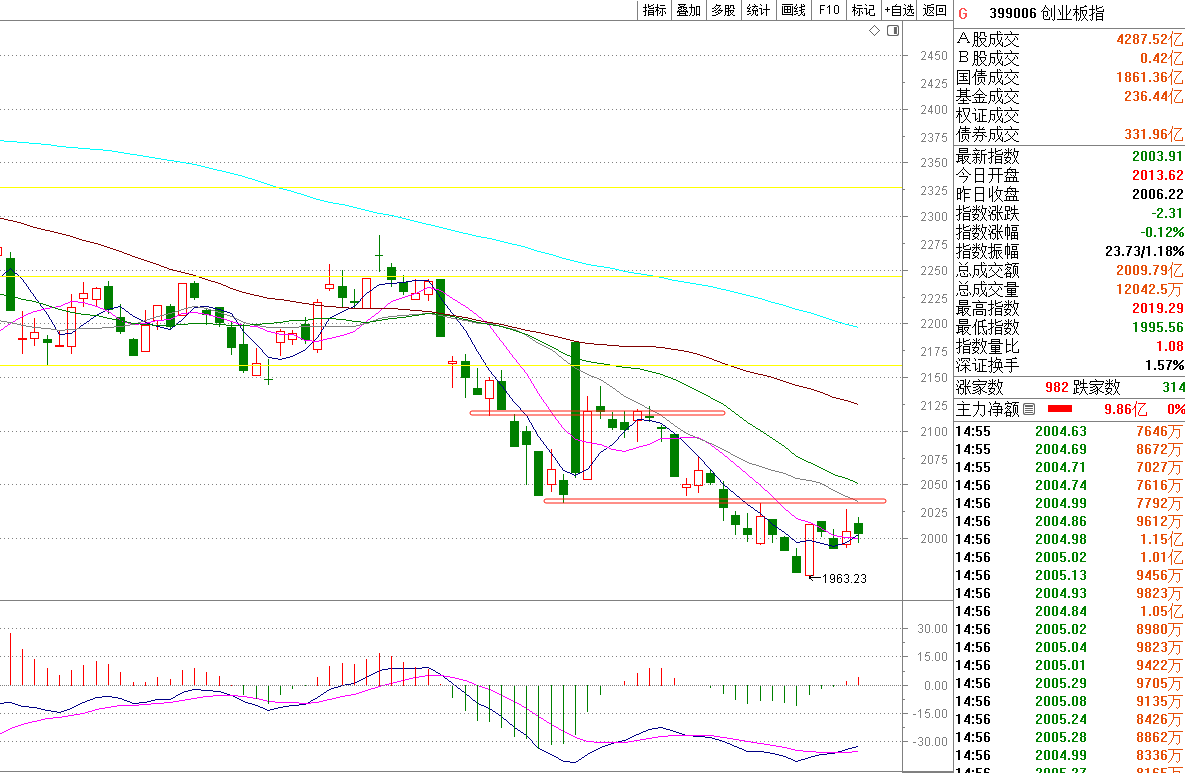1185x773 pixels.
Task: Select the tick row priced 2004.74
Action: pos(1069,486)
